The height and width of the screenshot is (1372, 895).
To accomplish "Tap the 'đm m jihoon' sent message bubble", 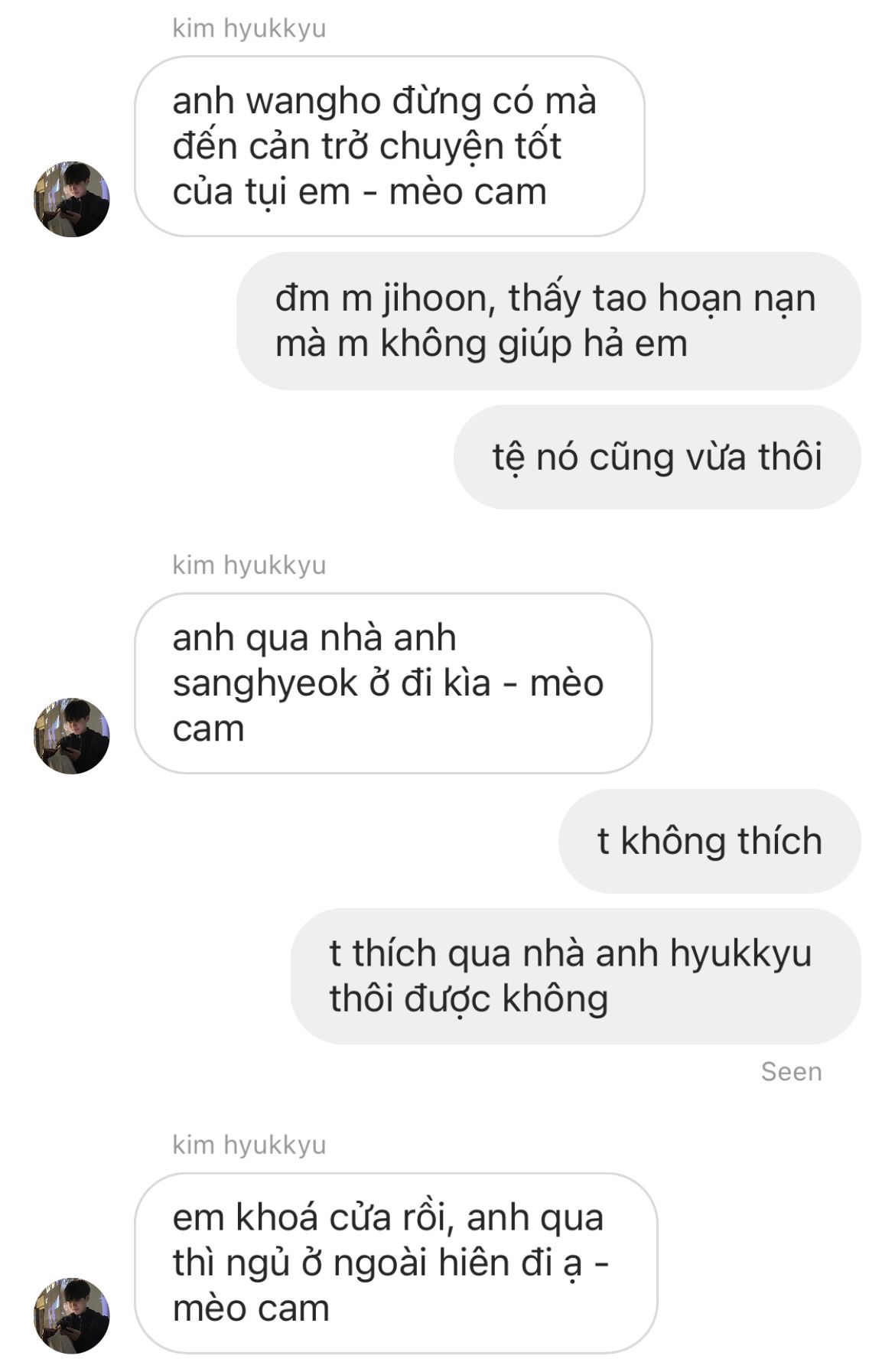I will coord(548,321).
